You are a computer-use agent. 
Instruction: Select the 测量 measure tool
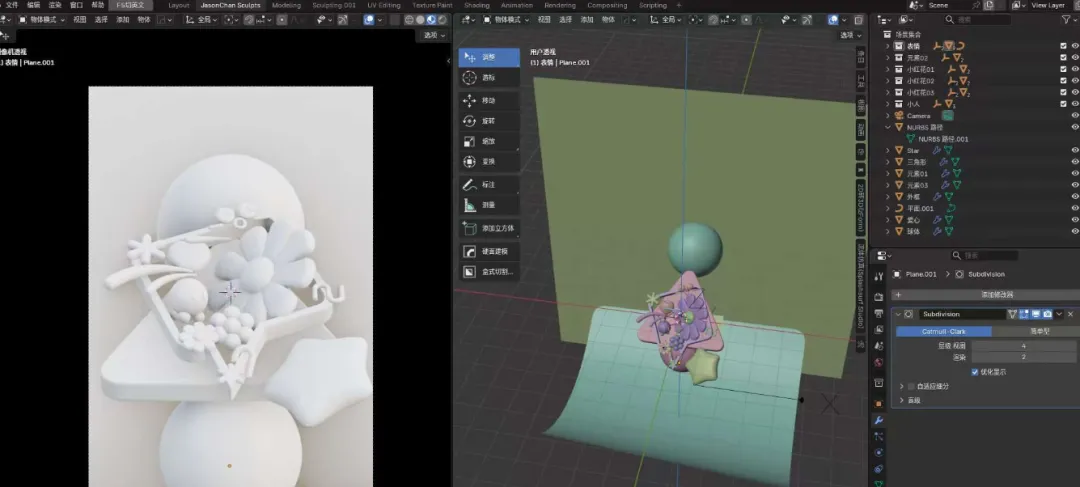[489, 205]
